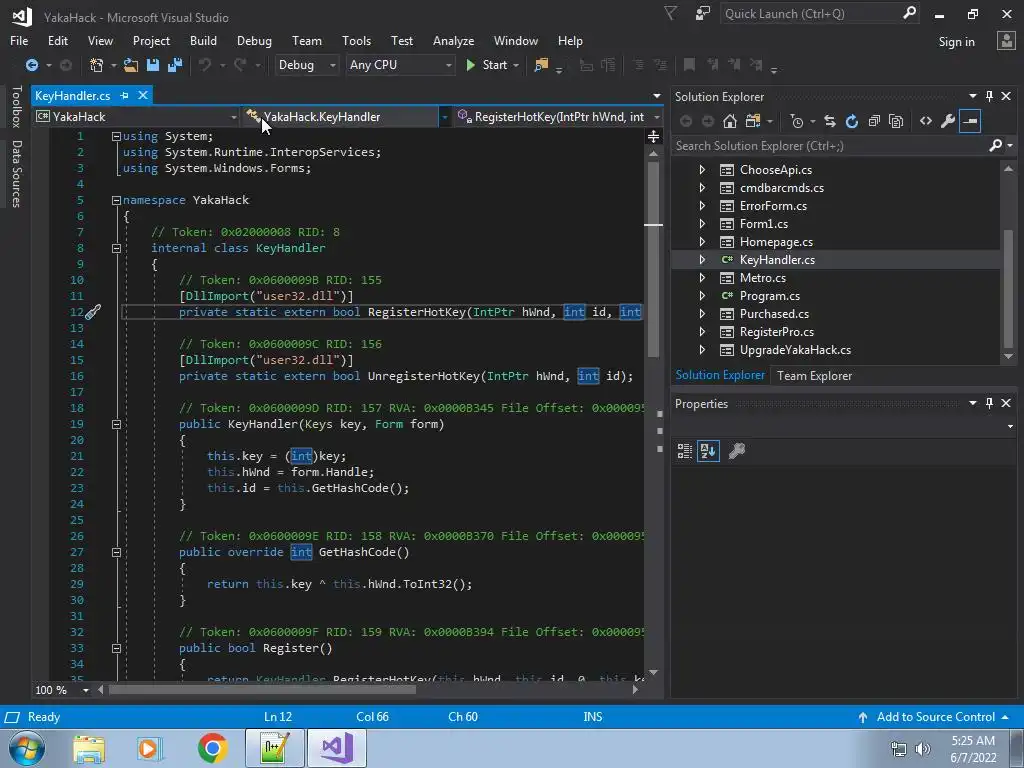Click the search magnifier in Solution Explorer
1024x768 pixels.
click(x=995, y=146)
